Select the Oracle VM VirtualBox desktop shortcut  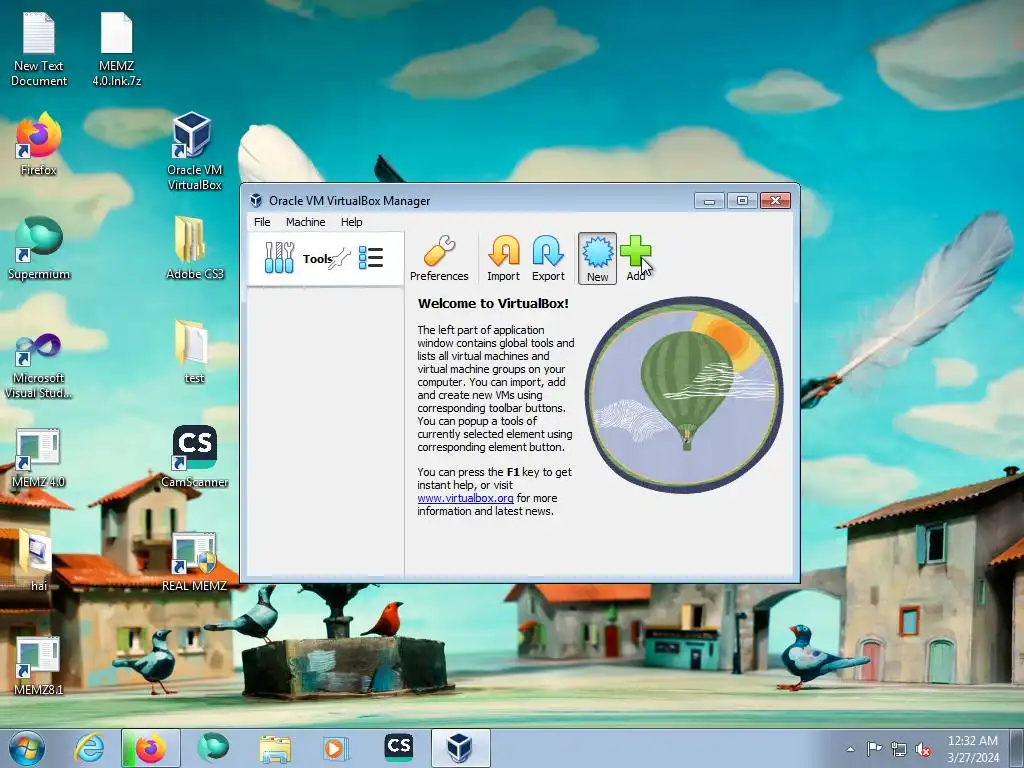194,151
